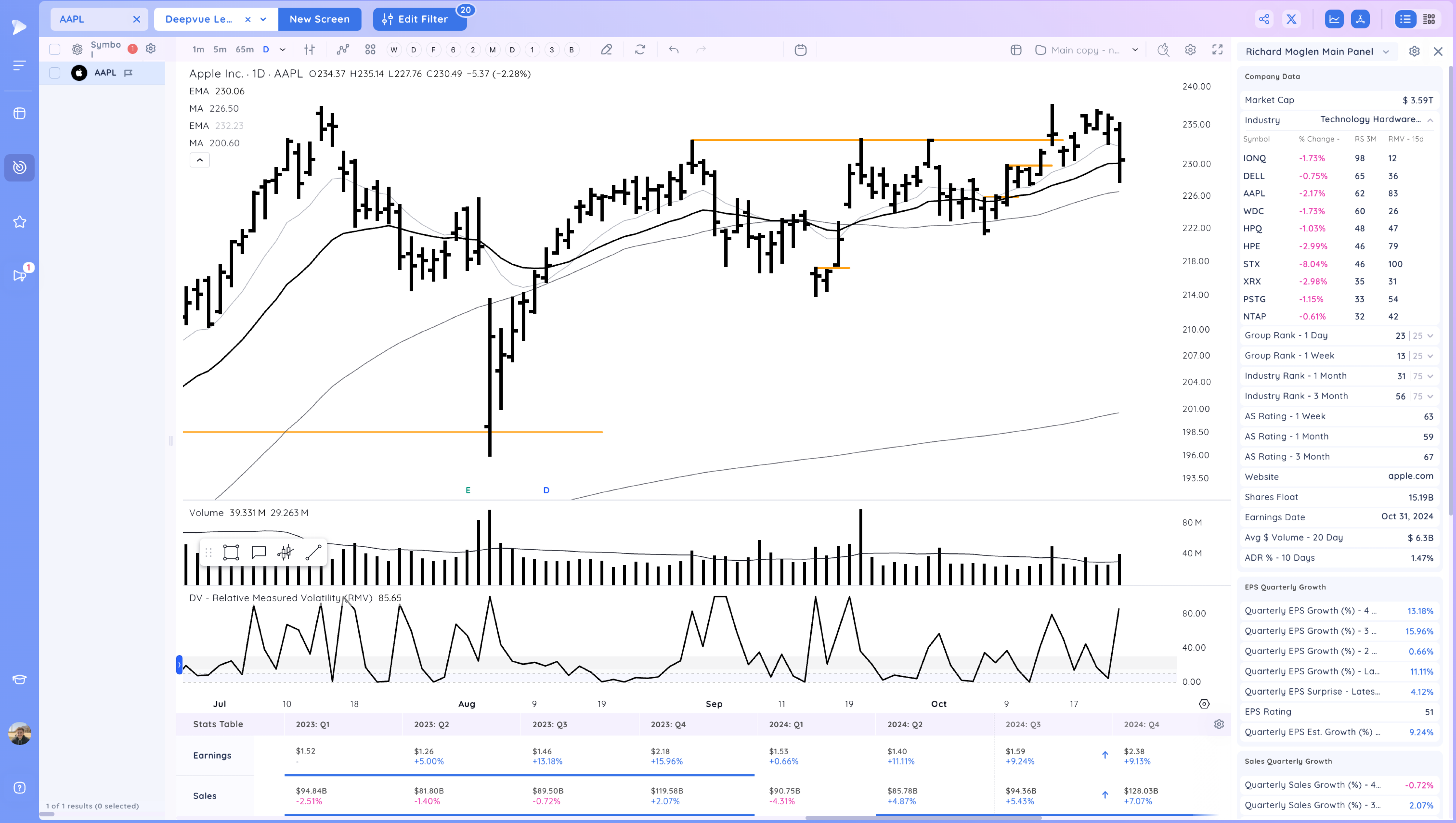
Task: Open the indicators settings sliders icon
Action: click(x=309, y=50)
